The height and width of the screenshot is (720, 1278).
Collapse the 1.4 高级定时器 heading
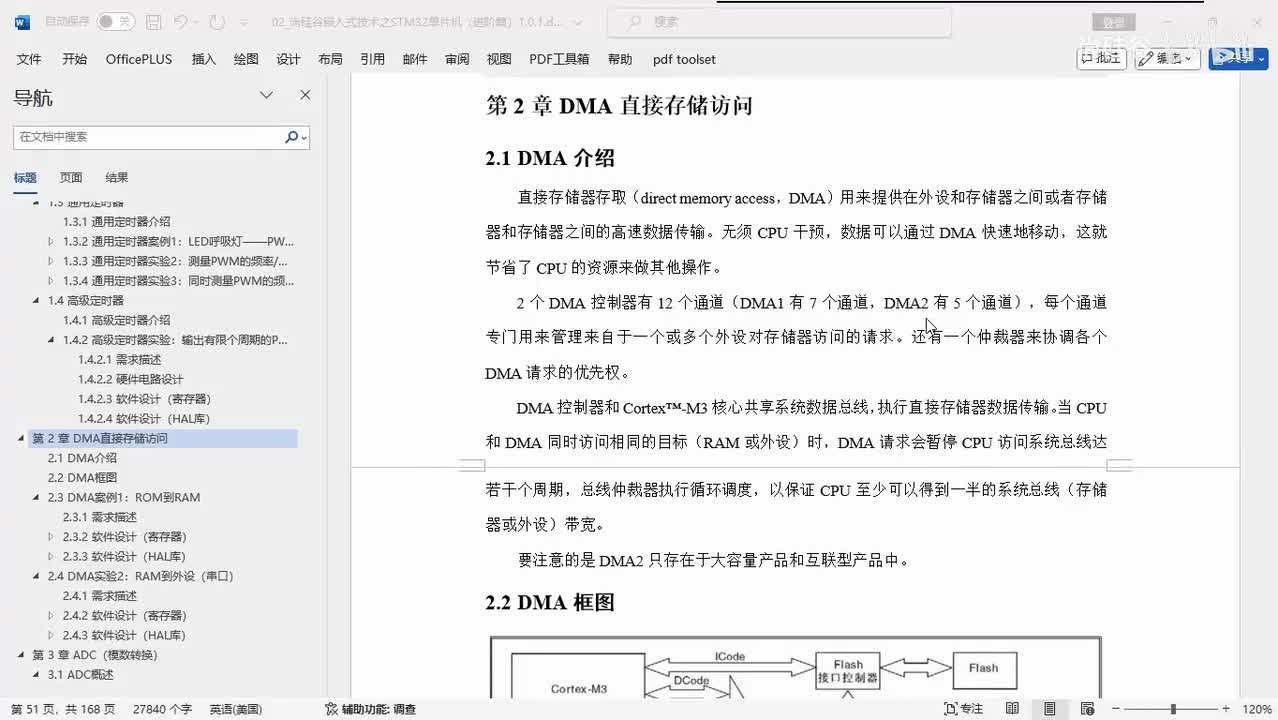click(x=37, y=301)
